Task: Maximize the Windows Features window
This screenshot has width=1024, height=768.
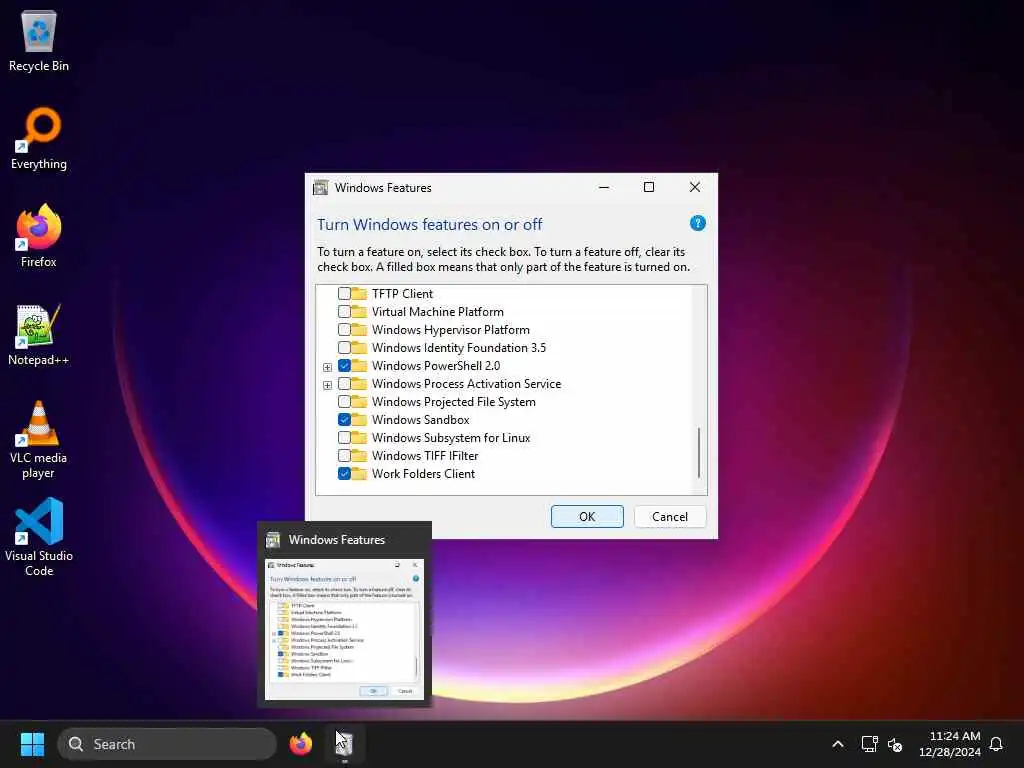Action: point(648,187)
